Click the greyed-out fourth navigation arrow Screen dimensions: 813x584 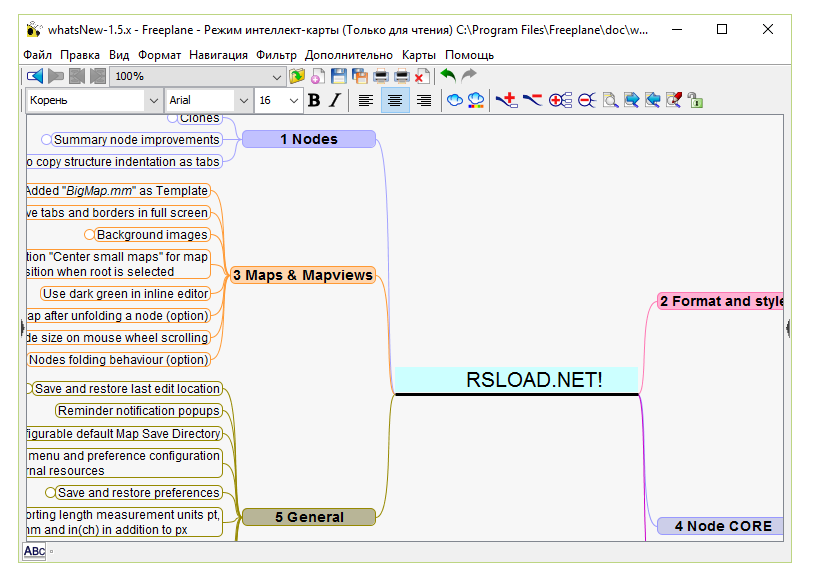pyautogui.click(x=97, y=76)
